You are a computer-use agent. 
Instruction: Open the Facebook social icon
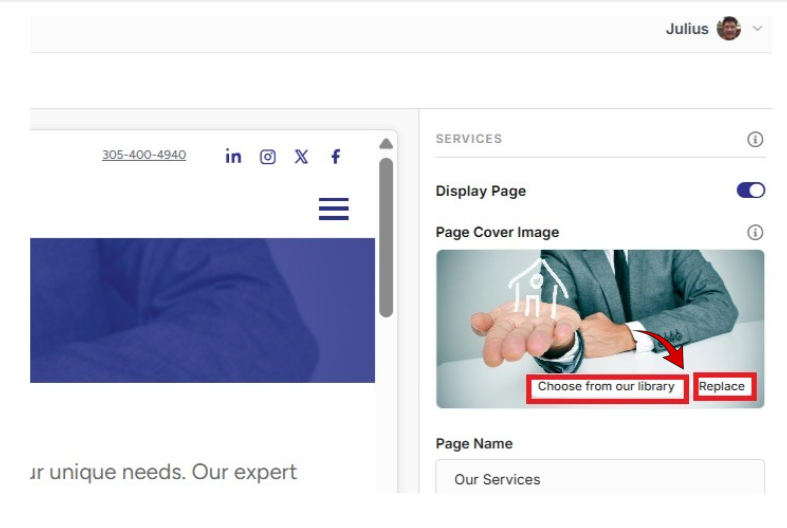336,157
